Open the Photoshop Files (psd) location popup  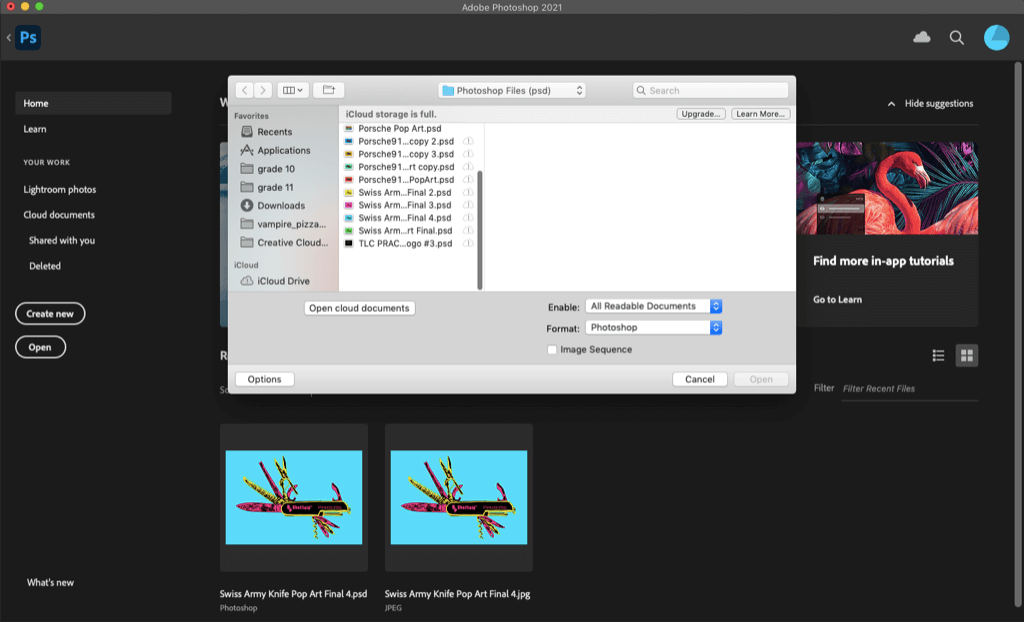click(x=511, y=90)
